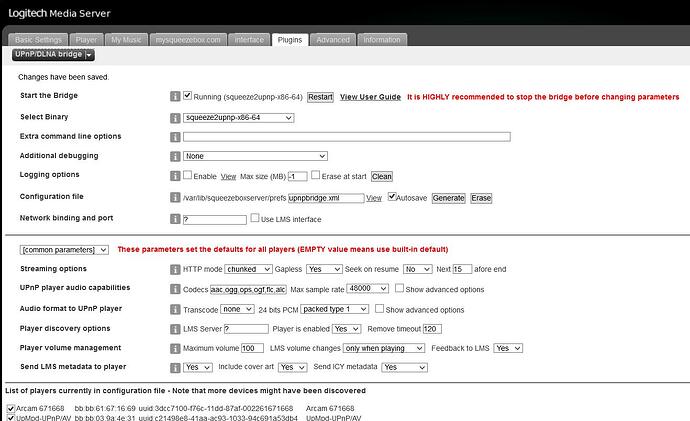Toggle the Arcam 671668 player checkbox
Screen dimensions: 690x421
click(11, 409)
